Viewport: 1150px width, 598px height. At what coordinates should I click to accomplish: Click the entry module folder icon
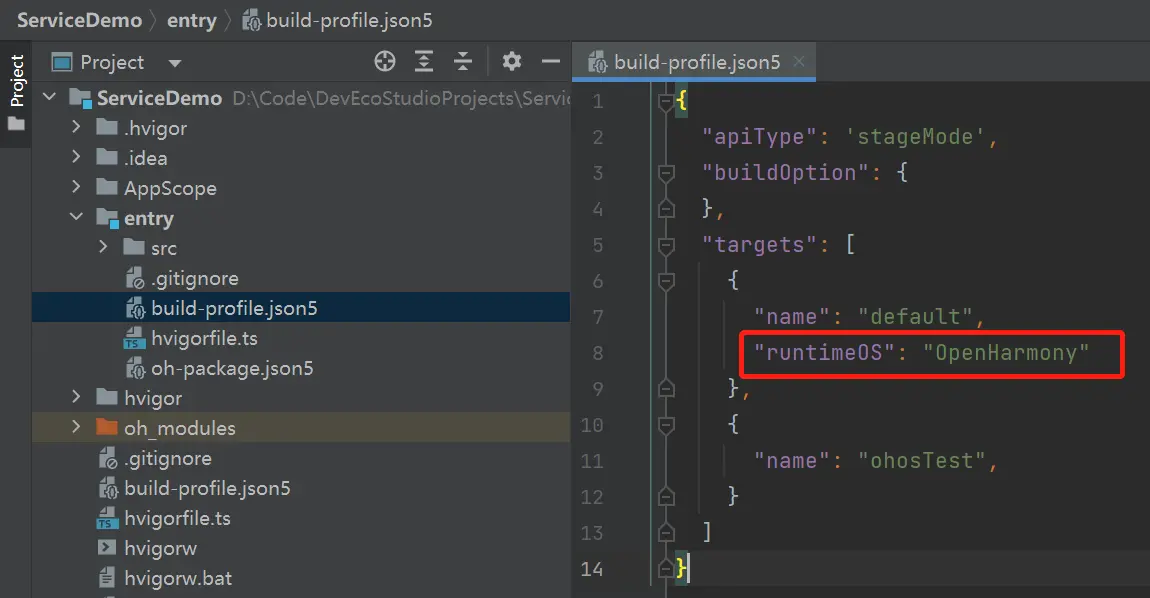tap(108, 219)
